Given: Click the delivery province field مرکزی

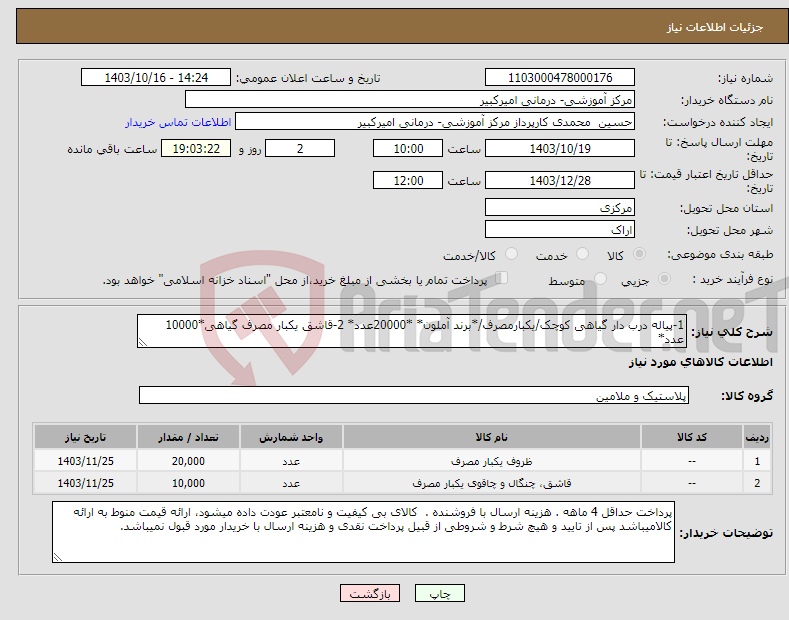Looking at the screenshot, I should coord(560,207).
